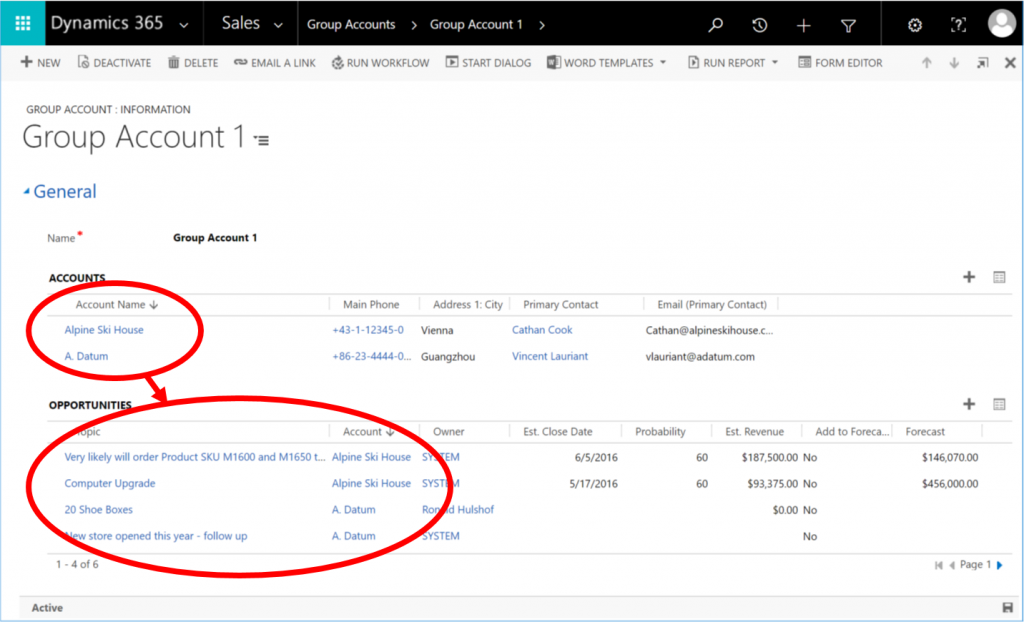
Task: Open New store opened this year opportunity
Action: click(156, 536)
